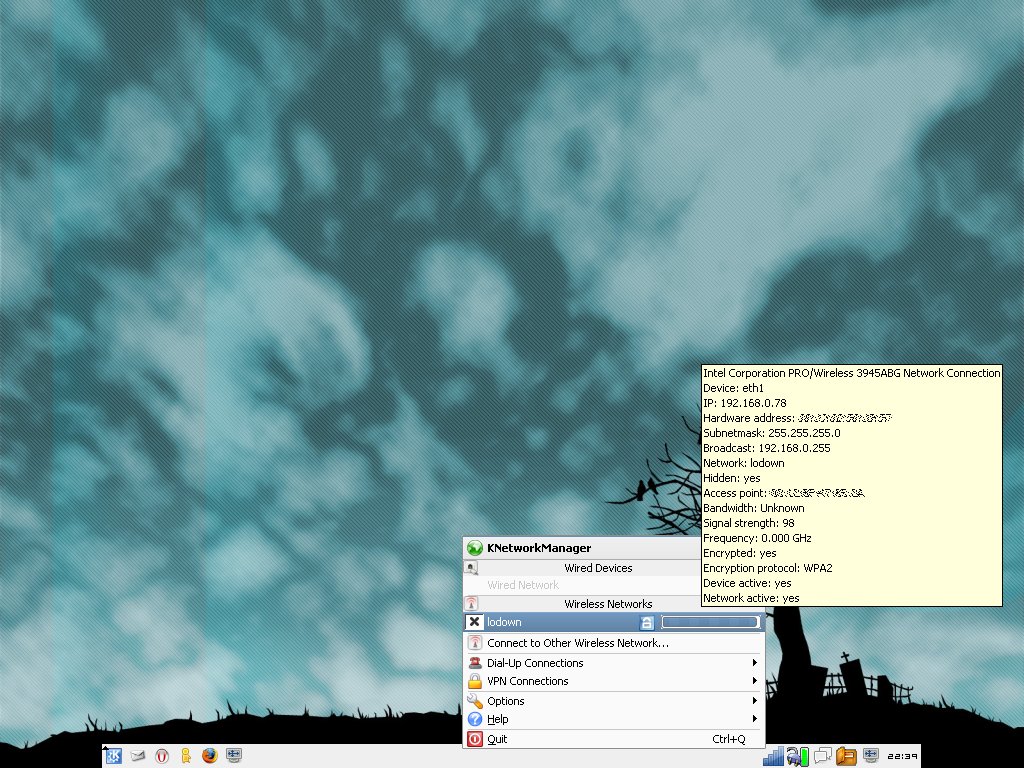Click 'Network active: yes' tooltip line

tap(751, 598)
